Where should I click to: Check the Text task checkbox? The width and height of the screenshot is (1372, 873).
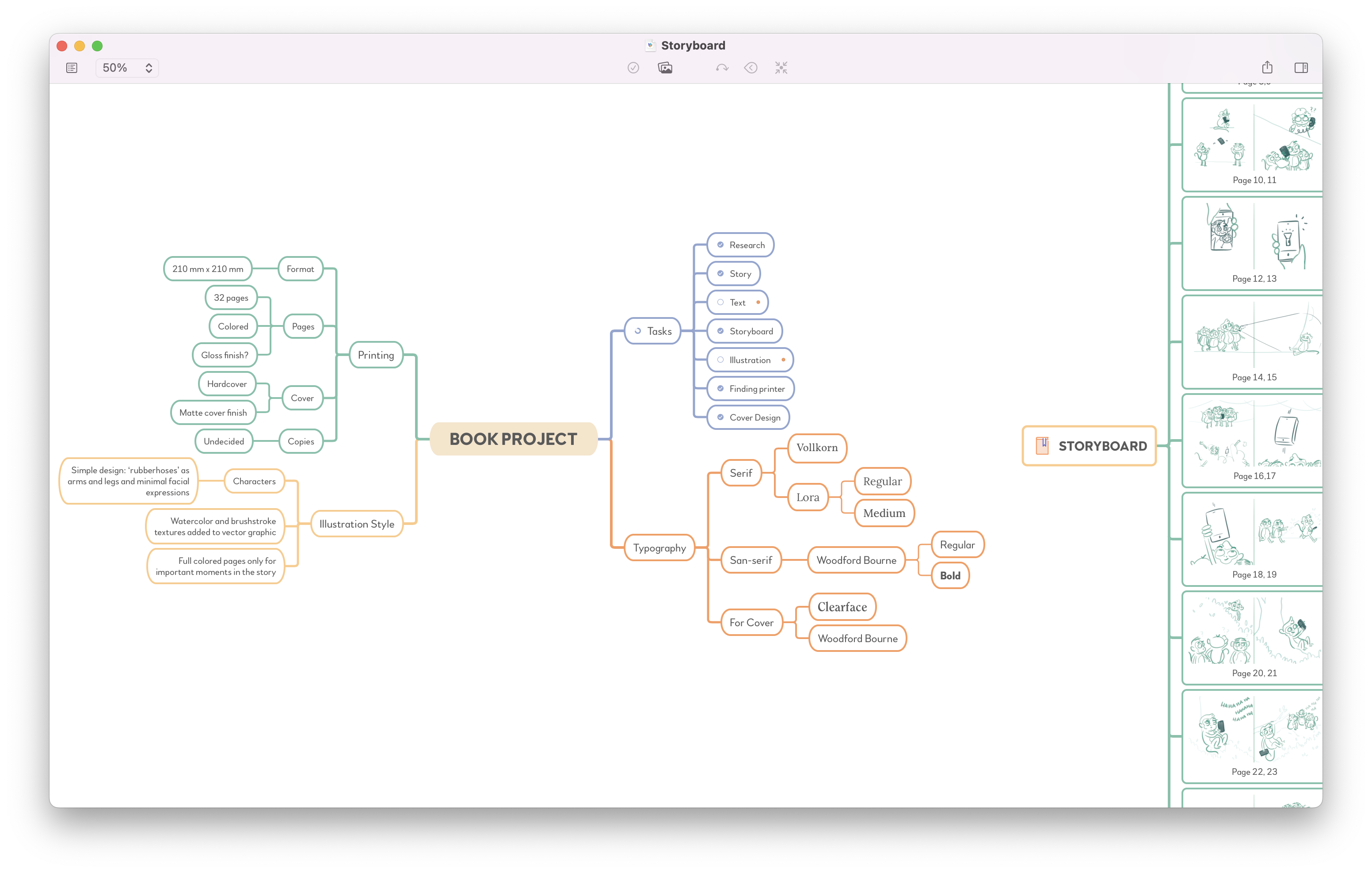(720, 302)
